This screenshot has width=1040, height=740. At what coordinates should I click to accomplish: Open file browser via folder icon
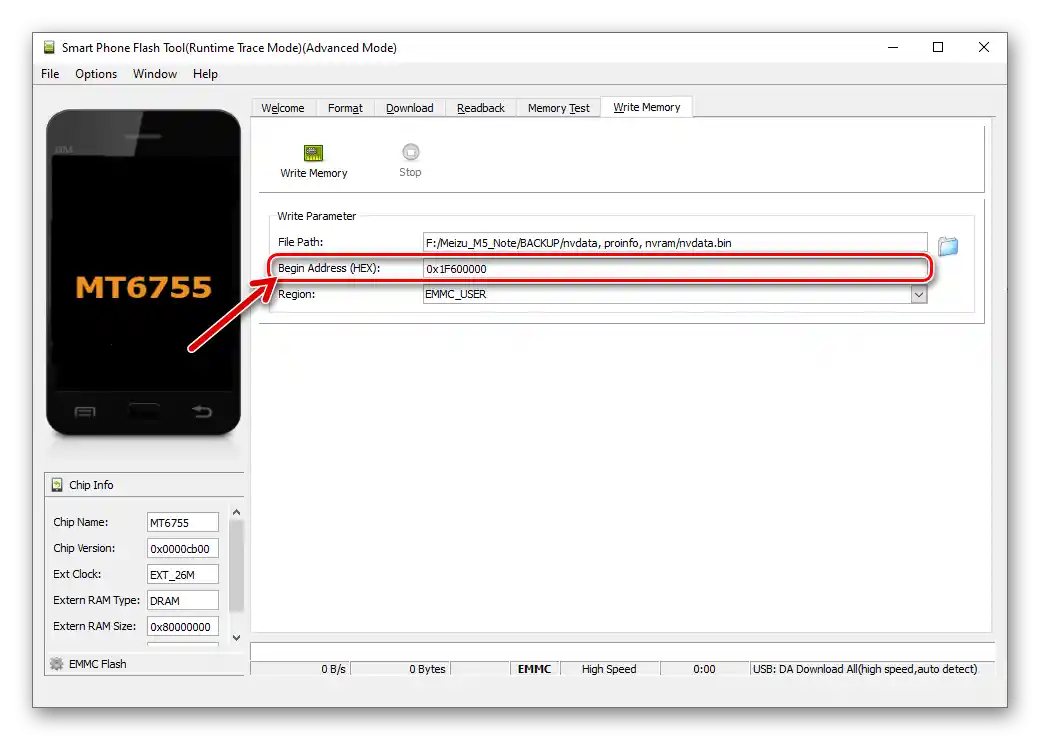click(947, 246)
